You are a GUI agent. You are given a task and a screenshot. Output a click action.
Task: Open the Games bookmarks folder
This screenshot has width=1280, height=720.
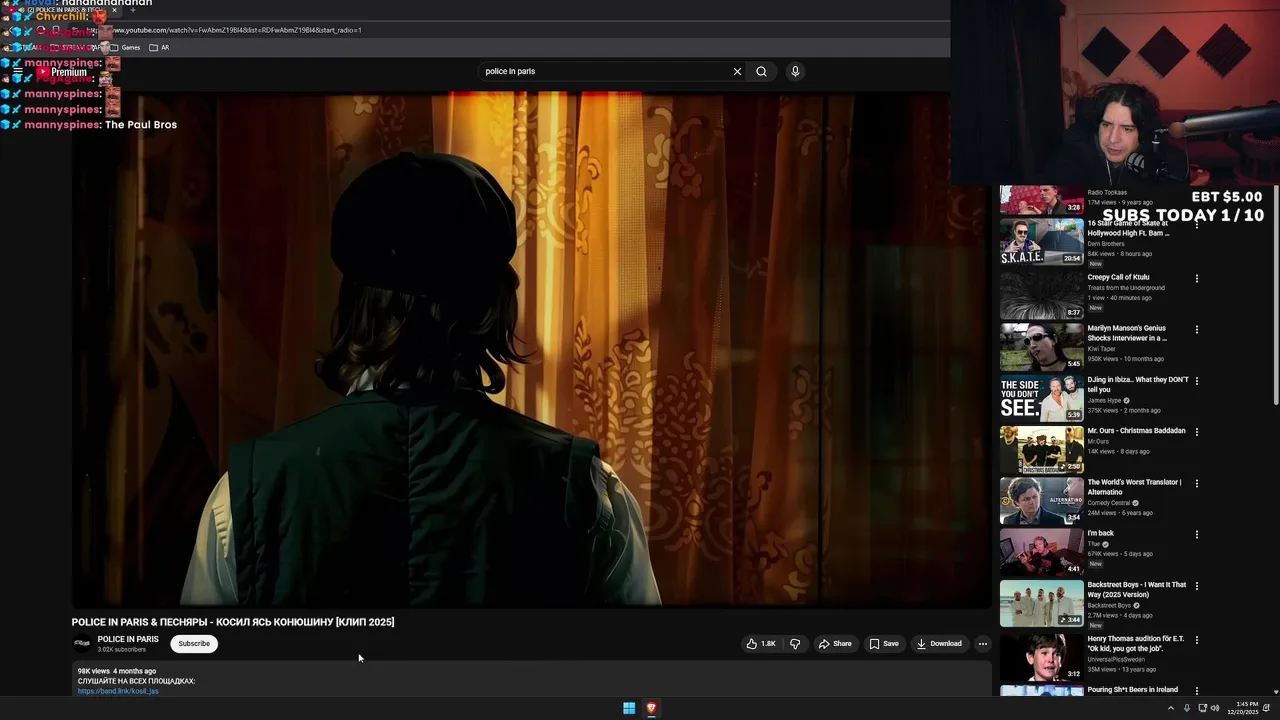[x=125, y=47]
